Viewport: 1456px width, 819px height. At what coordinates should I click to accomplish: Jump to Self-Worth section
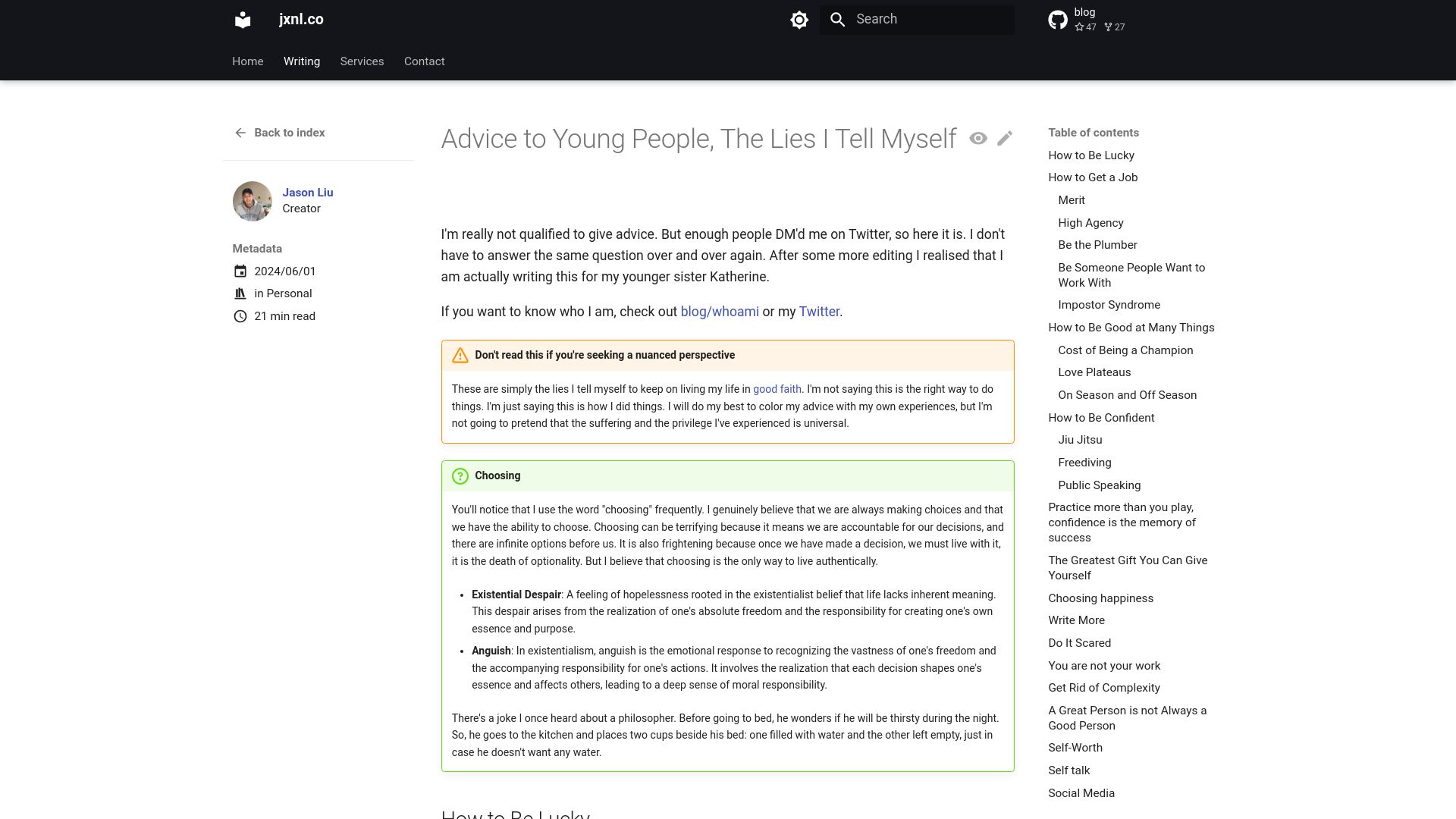1075,748
